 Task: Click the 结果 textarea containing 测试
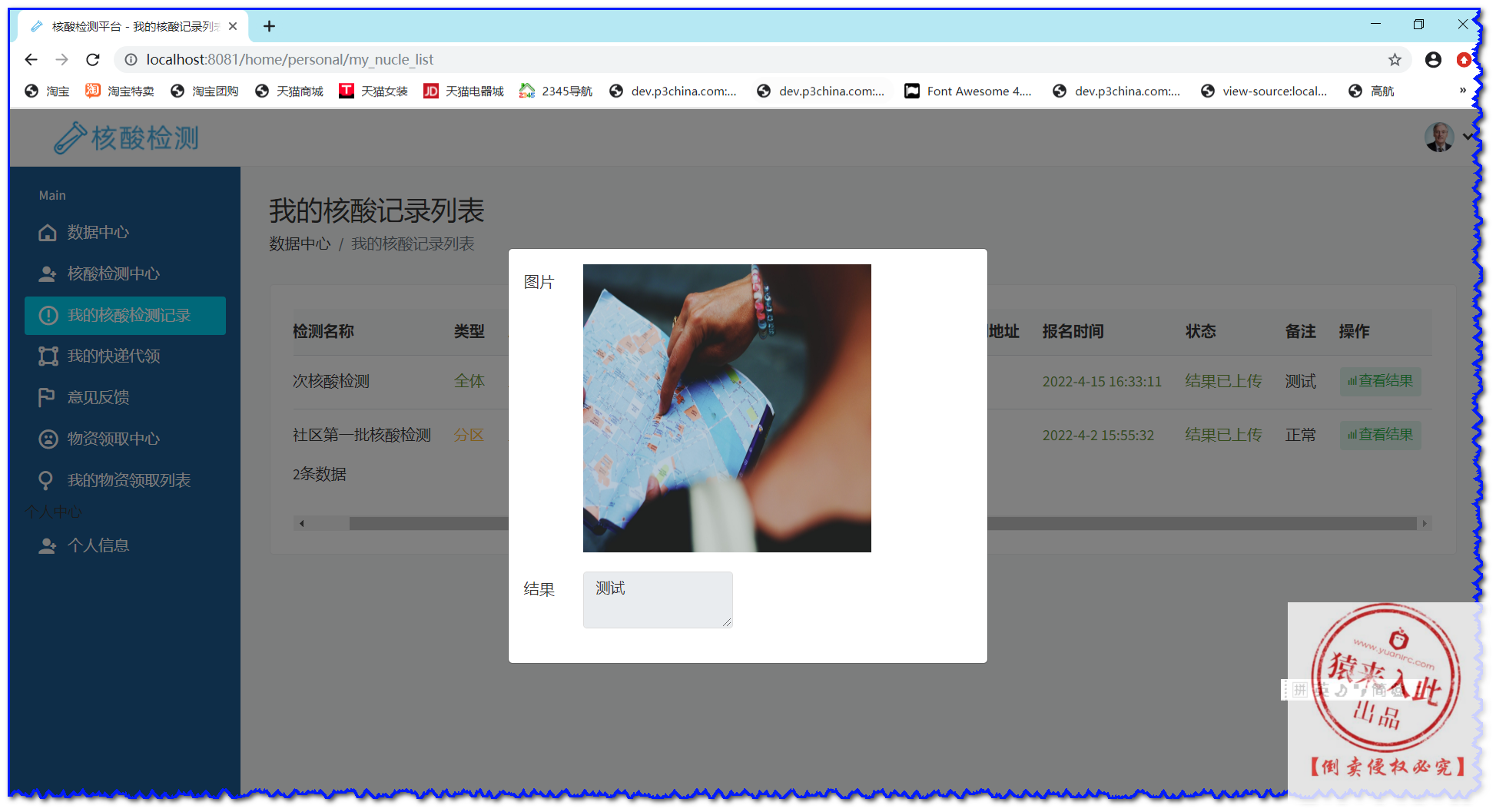(658, 600)
